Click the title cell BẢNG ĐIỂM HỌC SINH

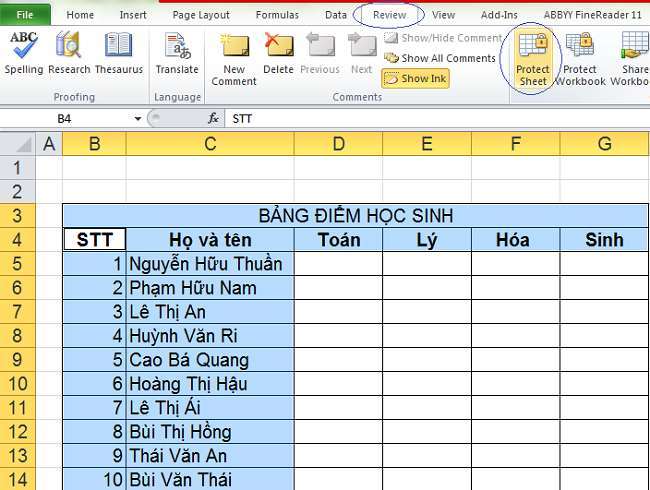point(356,216)
